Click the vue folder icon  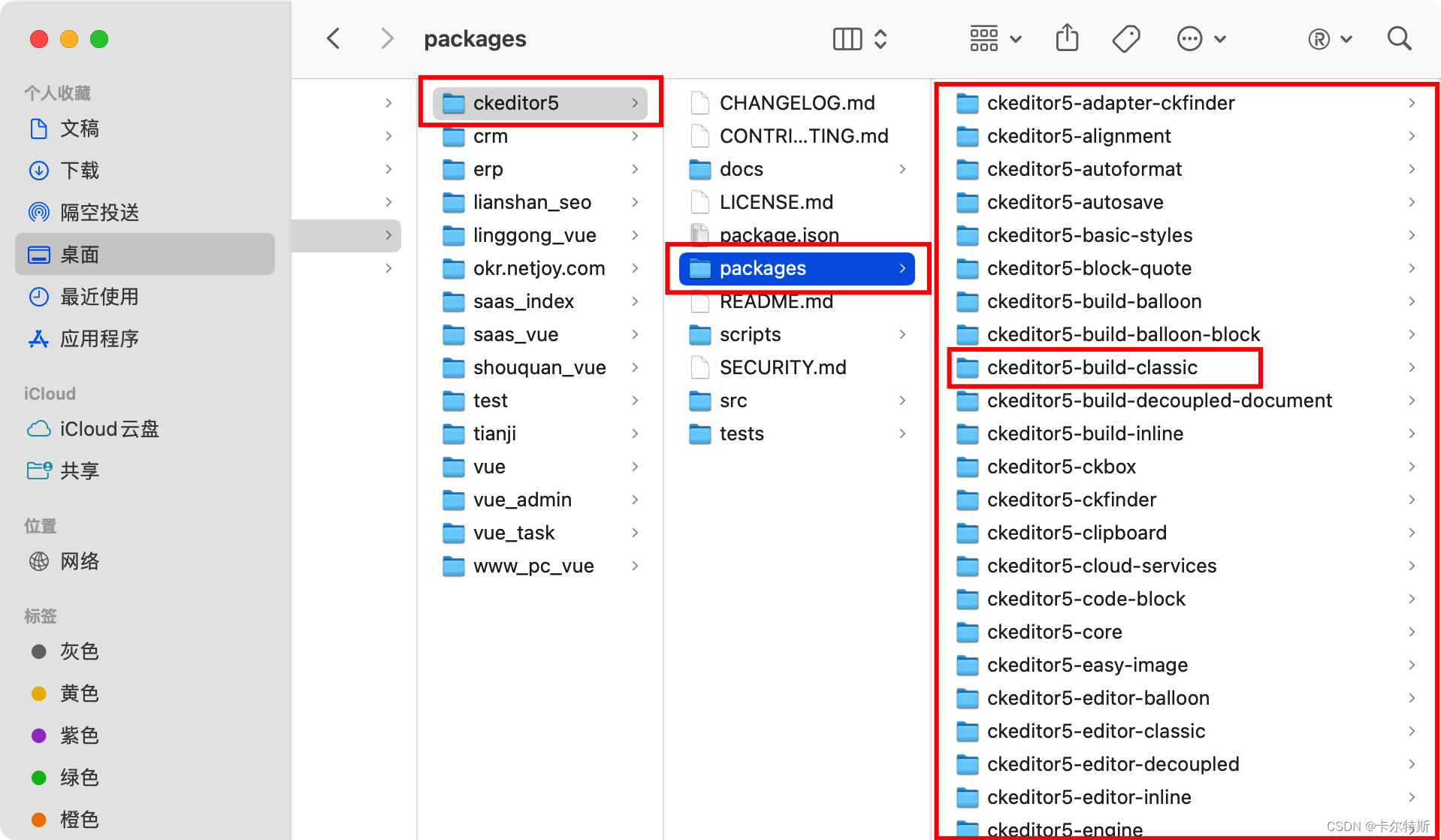pyautogui.click(x=453, y=467)
